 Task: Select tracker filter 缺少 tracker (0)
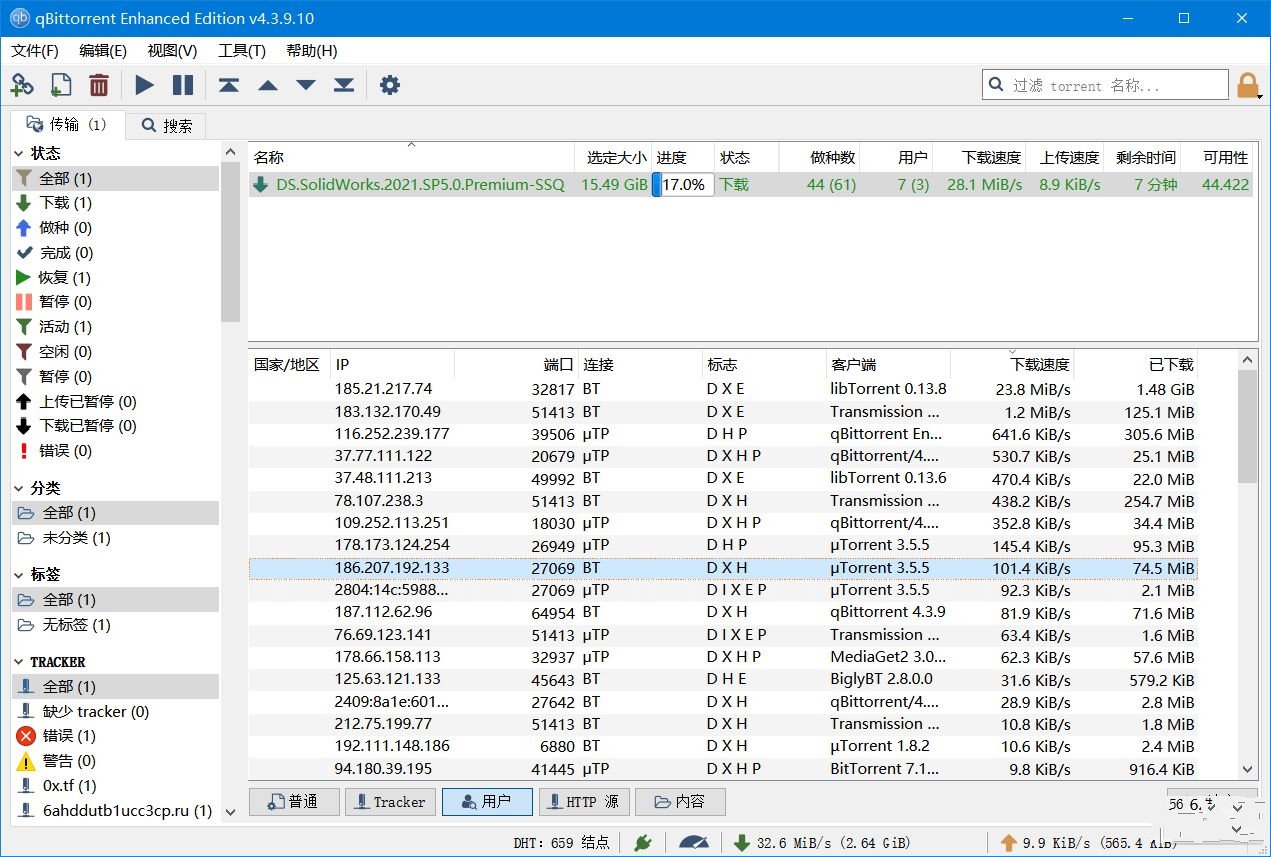[115, 711]
